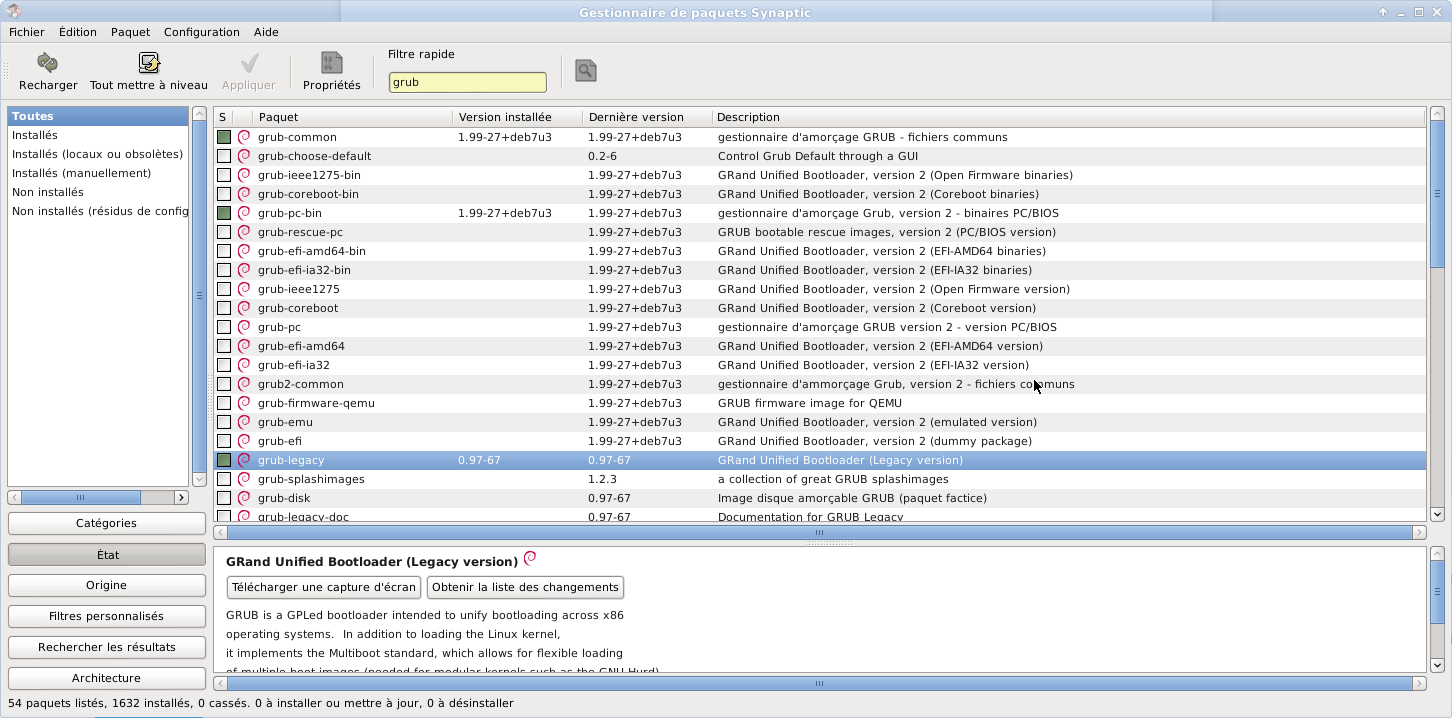Viewport: 1452px width, 718px height.
Task: Sort by Dernière version column header
Action: click(x=647, y=117)
